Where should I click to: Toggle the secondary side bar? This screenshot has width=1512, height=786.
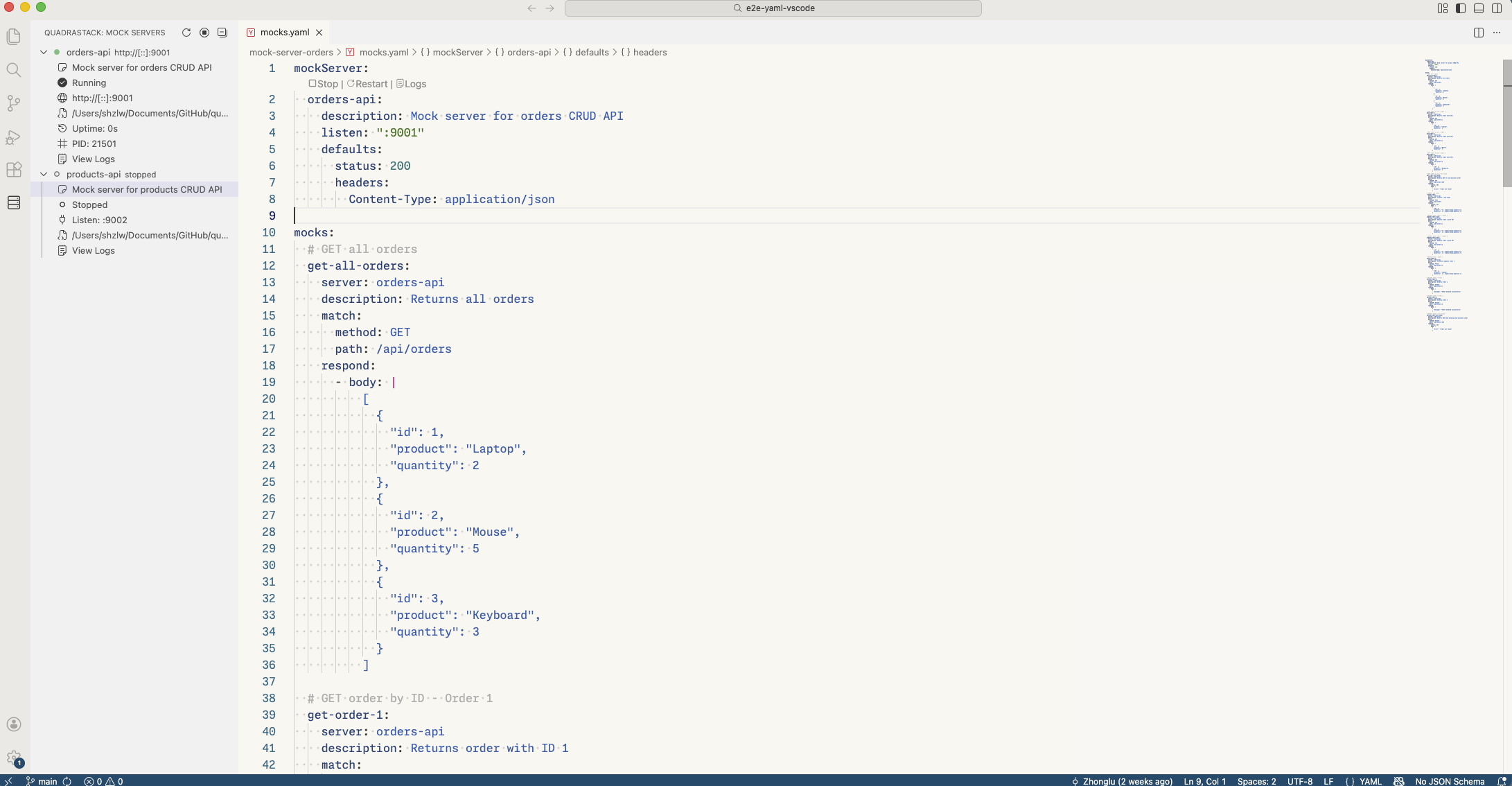[1497, 8]
